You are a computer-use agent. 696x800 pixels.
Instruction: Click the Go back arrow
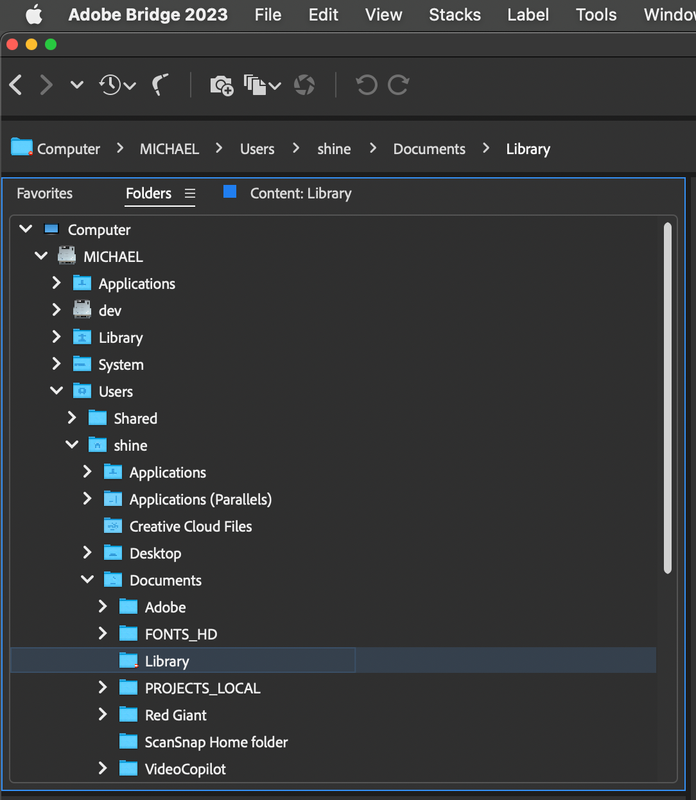16,85
